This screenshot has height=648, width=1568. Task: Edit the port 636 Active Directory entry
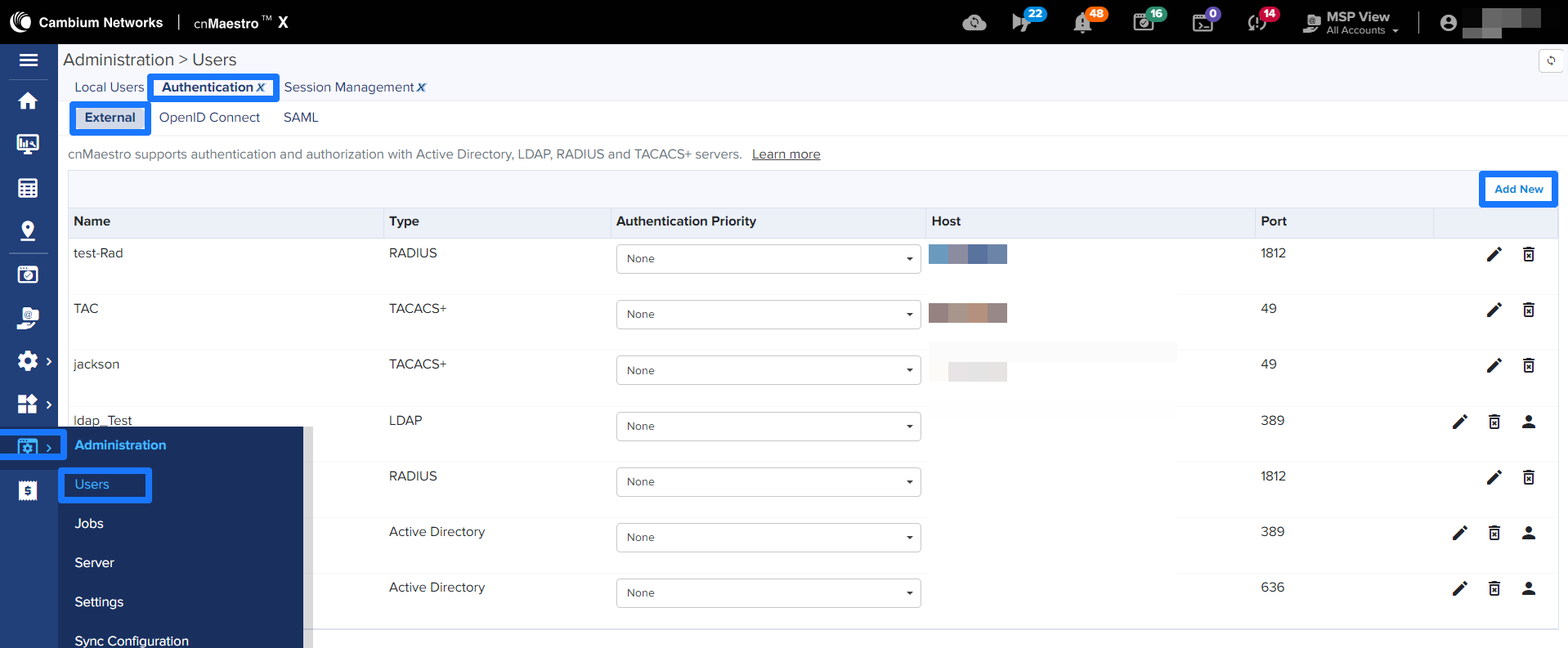point(1459,588)
